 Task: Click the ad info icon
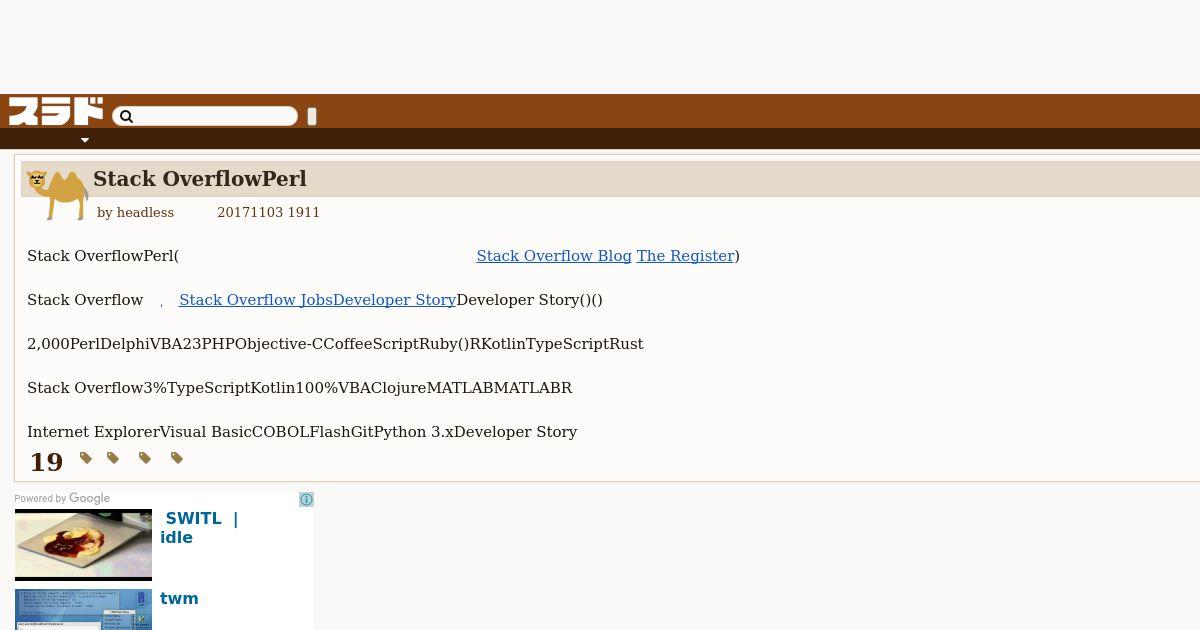point(307,499)
